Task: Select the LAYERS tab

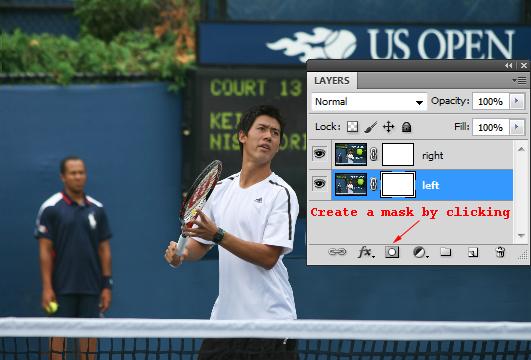Action: (332, 81)
